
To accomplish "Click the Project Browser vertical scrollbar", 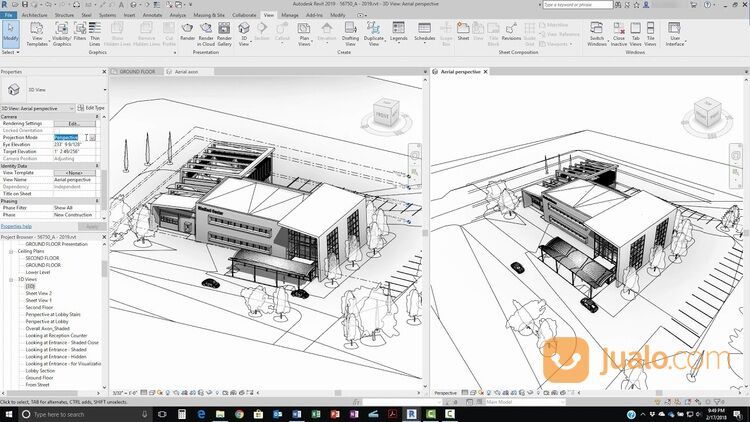I will [x=104, y=269].
